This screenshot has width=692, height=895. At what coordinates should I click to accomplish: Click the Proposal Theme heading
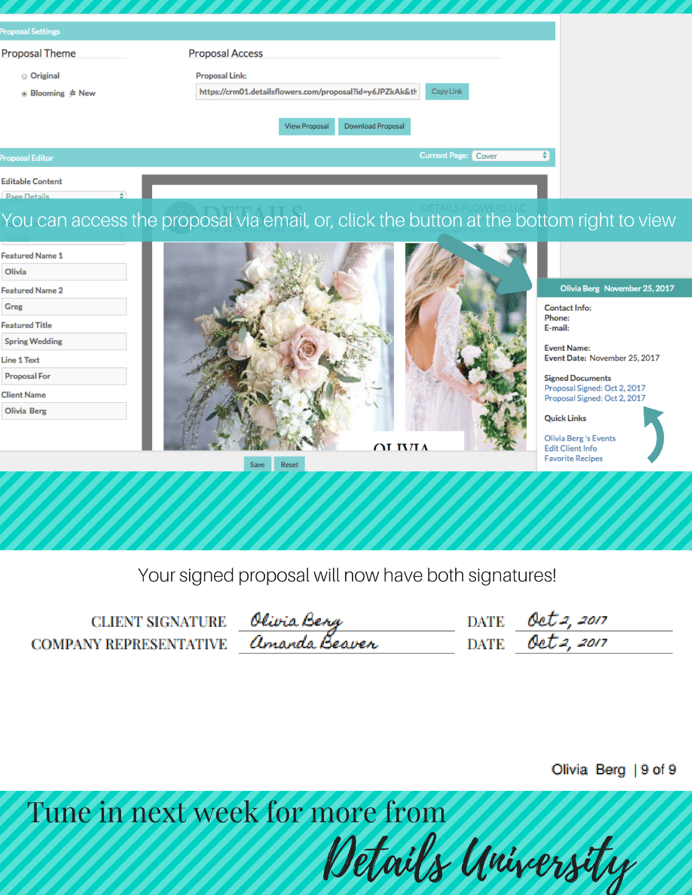39,53
